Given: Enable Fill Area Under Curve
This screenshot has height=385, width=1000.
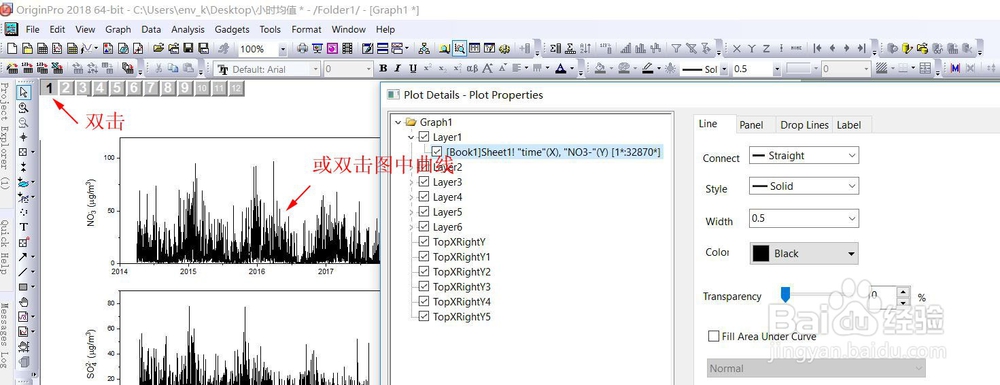Looking at the screenshot, I should [714, 336].
